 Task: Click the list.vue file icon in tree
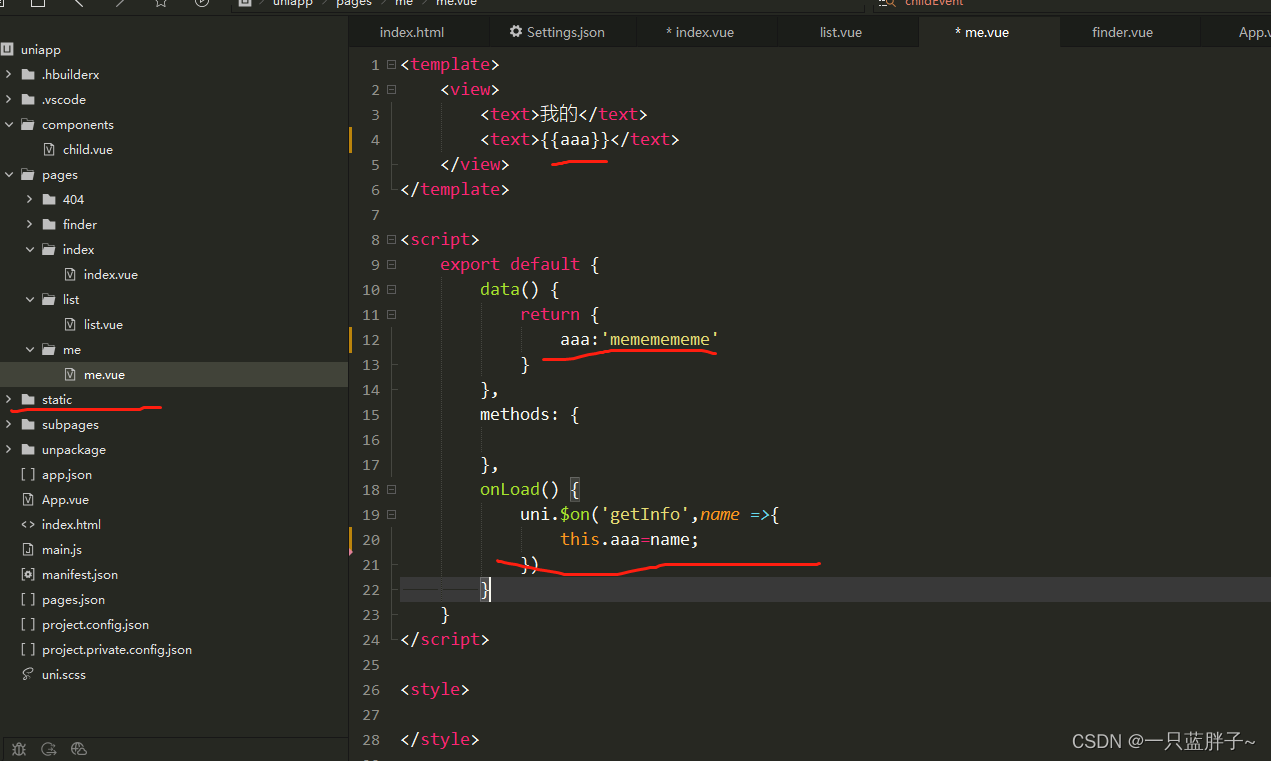click(70, 325)
